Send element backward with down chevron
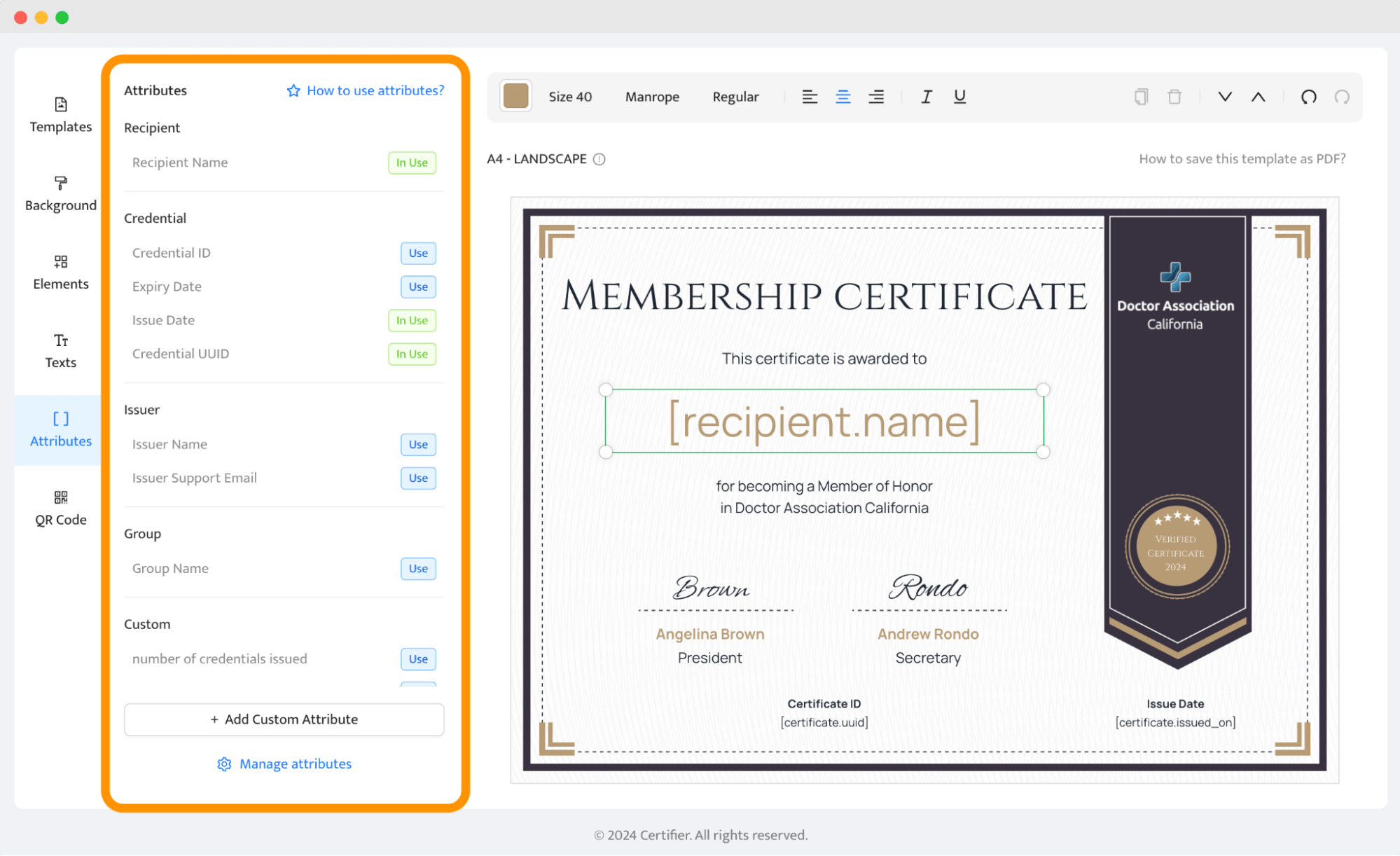Image resolution: width=1400 pixels, height=856 pixels. 1225,97
